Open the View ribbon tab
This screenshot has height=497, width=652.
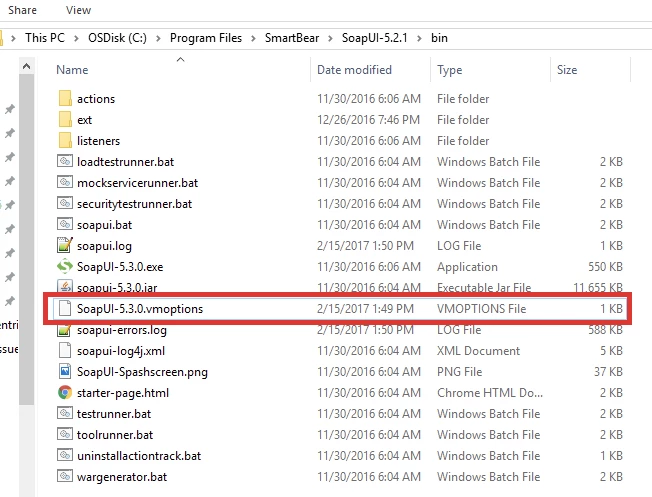[x=78, y=10]
